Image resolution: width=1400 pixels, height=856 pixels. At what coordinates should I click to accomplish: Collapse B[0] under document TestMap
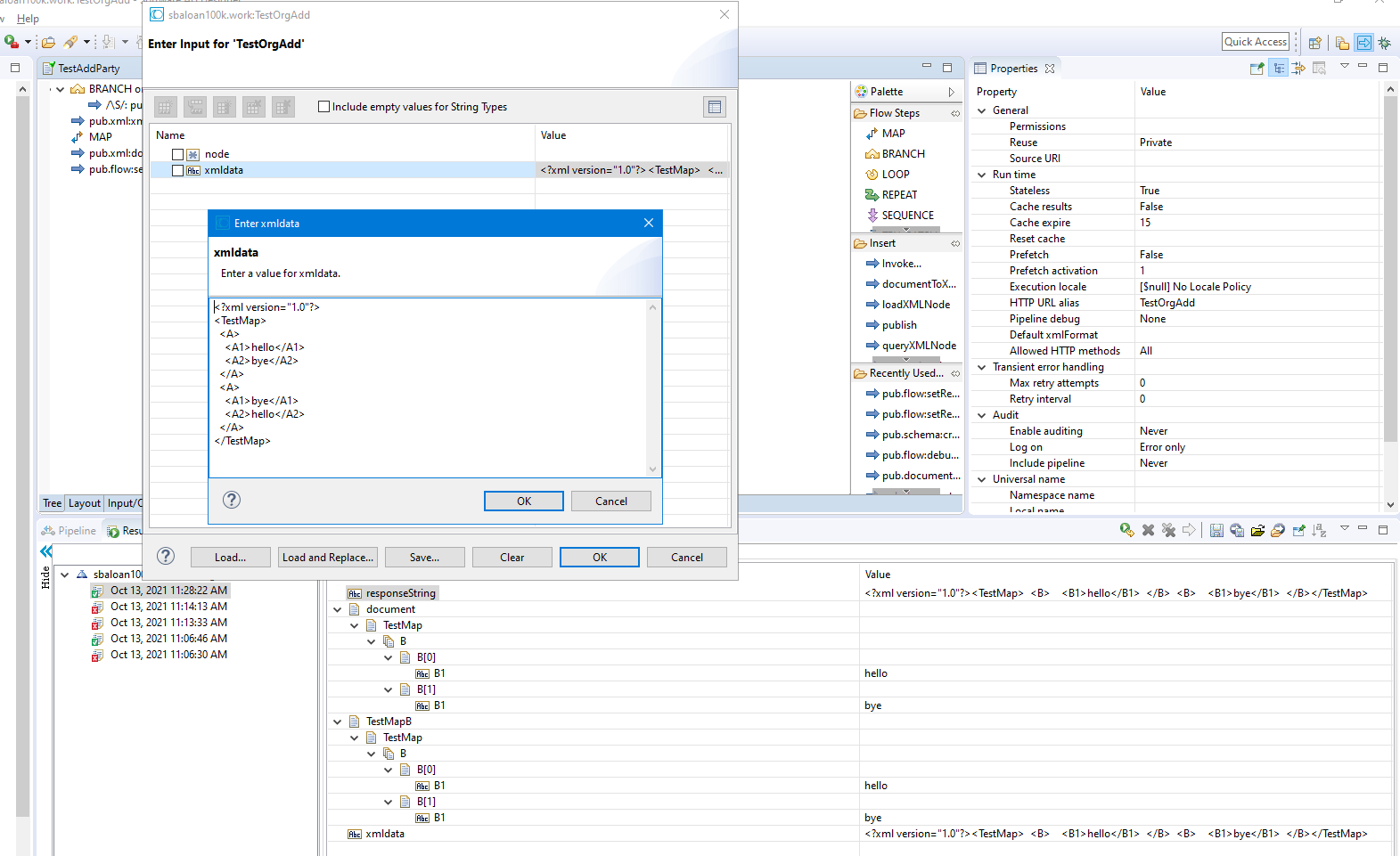[x=389, y=657]
